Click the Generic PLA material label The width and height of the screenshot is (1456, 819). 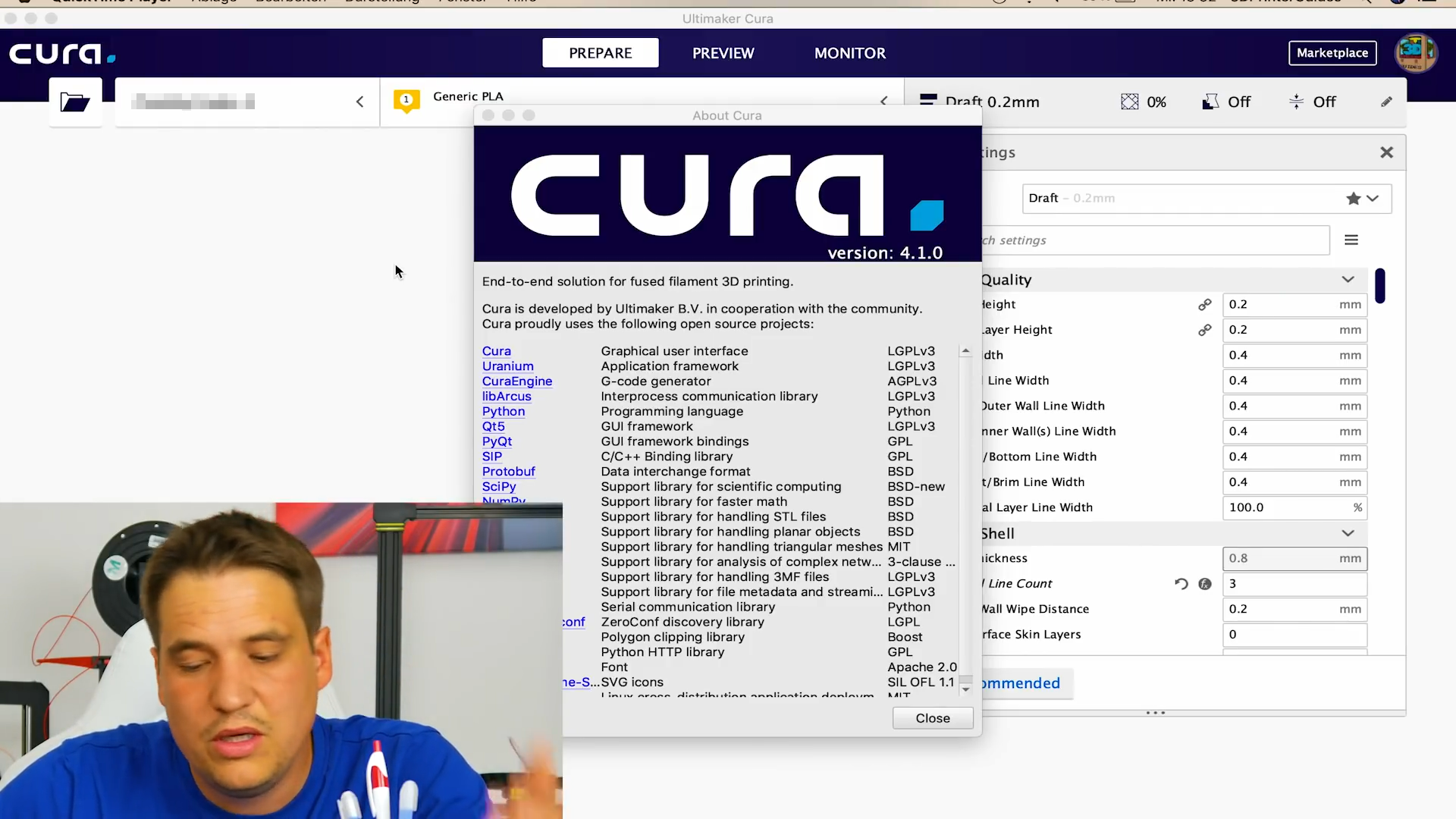pos(468,96)
